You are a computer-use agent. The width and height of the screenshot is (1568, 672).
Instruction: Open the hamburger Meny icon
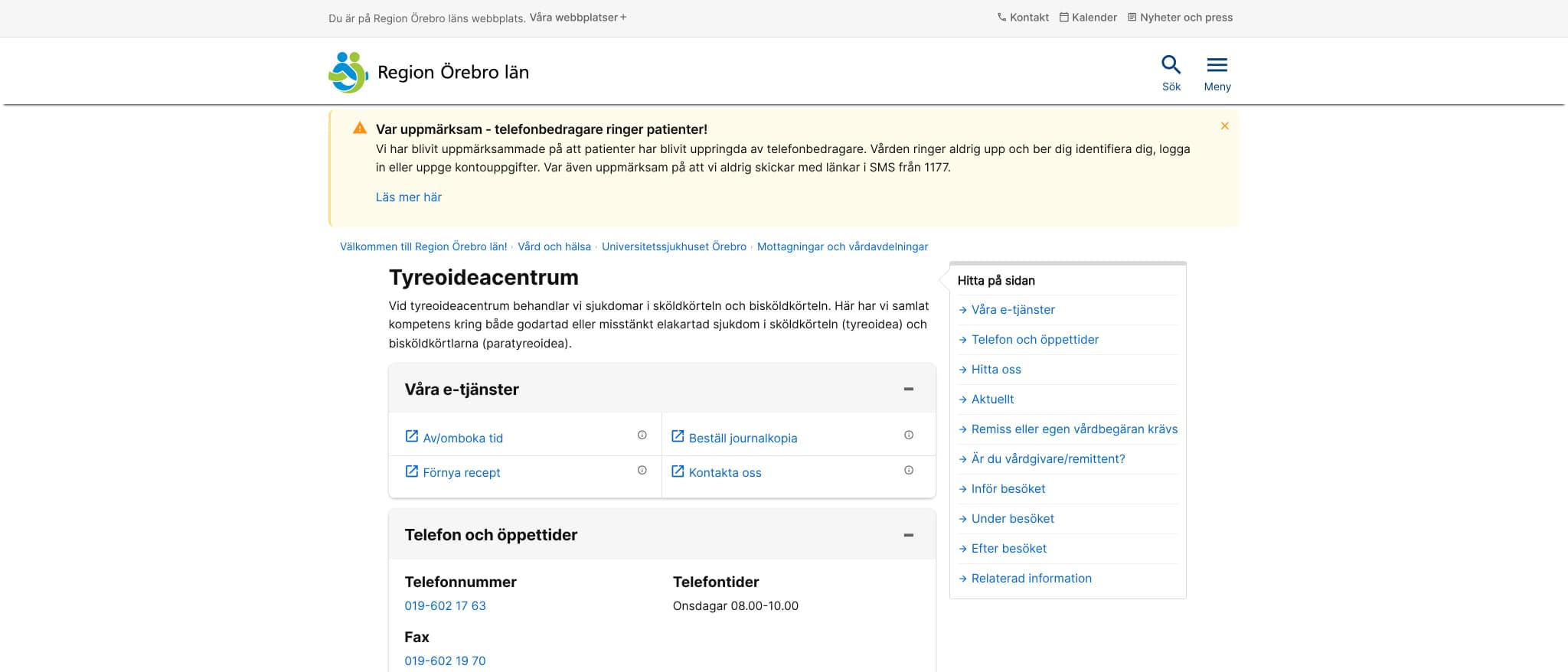tap(1217, 65)
